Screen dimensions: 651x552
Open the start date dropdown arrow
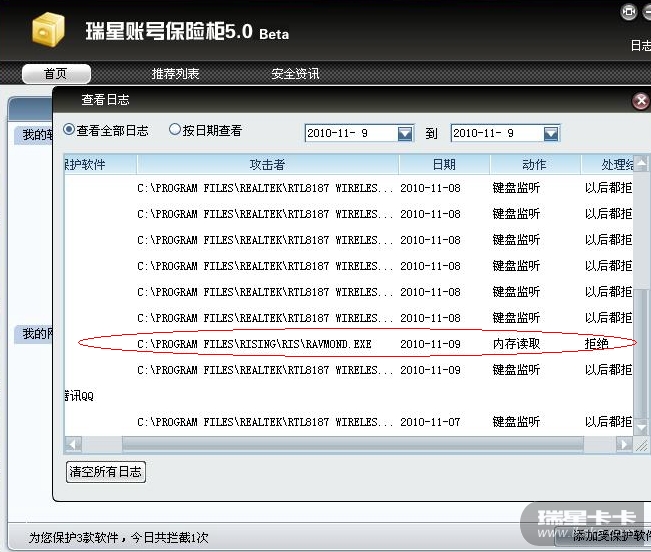pyautogui.click(x=405, y=134)
